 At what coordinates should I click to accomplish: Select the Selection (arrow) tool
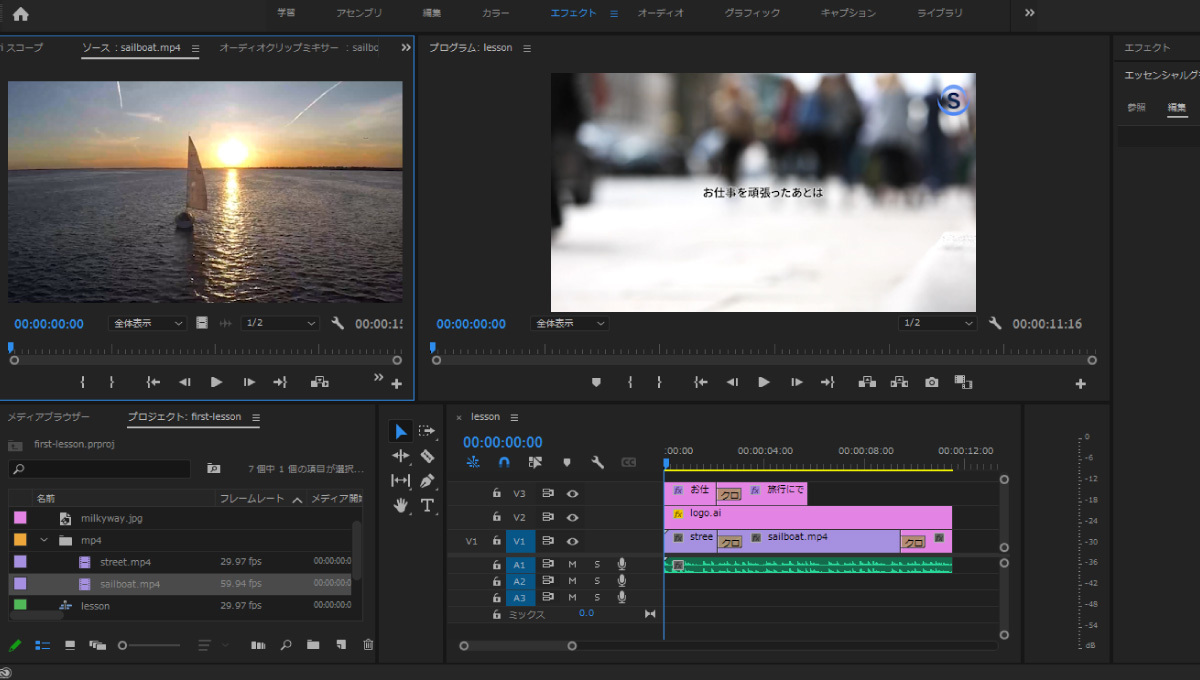[400, 431]
